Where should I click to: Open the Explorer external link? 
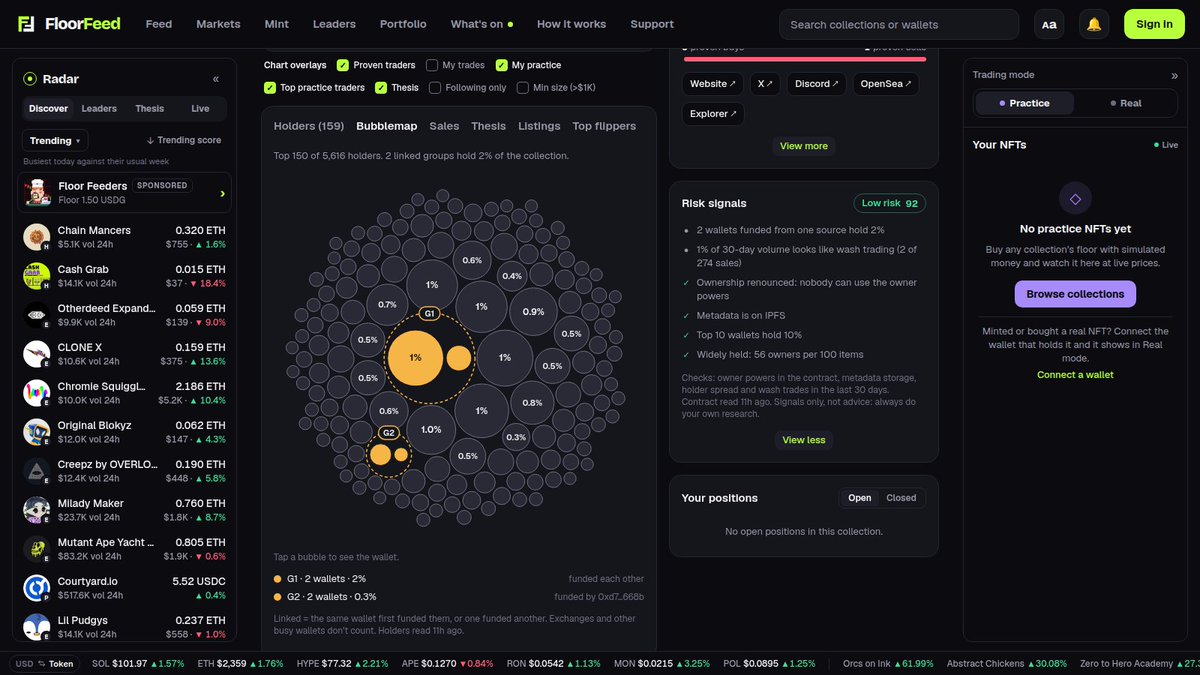pyautogui.click(x=713, y=114)
